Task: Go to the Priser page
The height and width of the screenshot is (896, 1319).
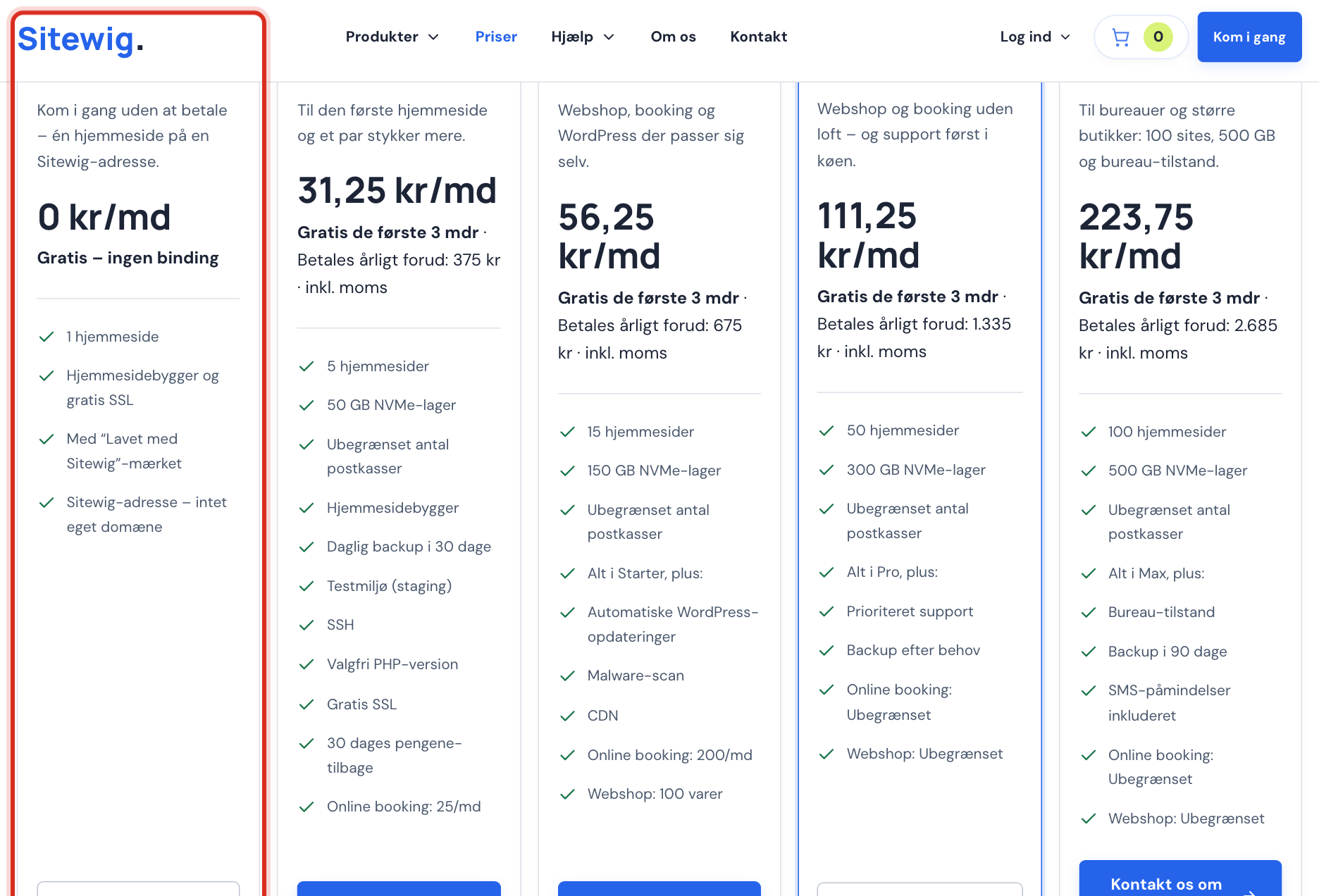Action: click(496, 37)
